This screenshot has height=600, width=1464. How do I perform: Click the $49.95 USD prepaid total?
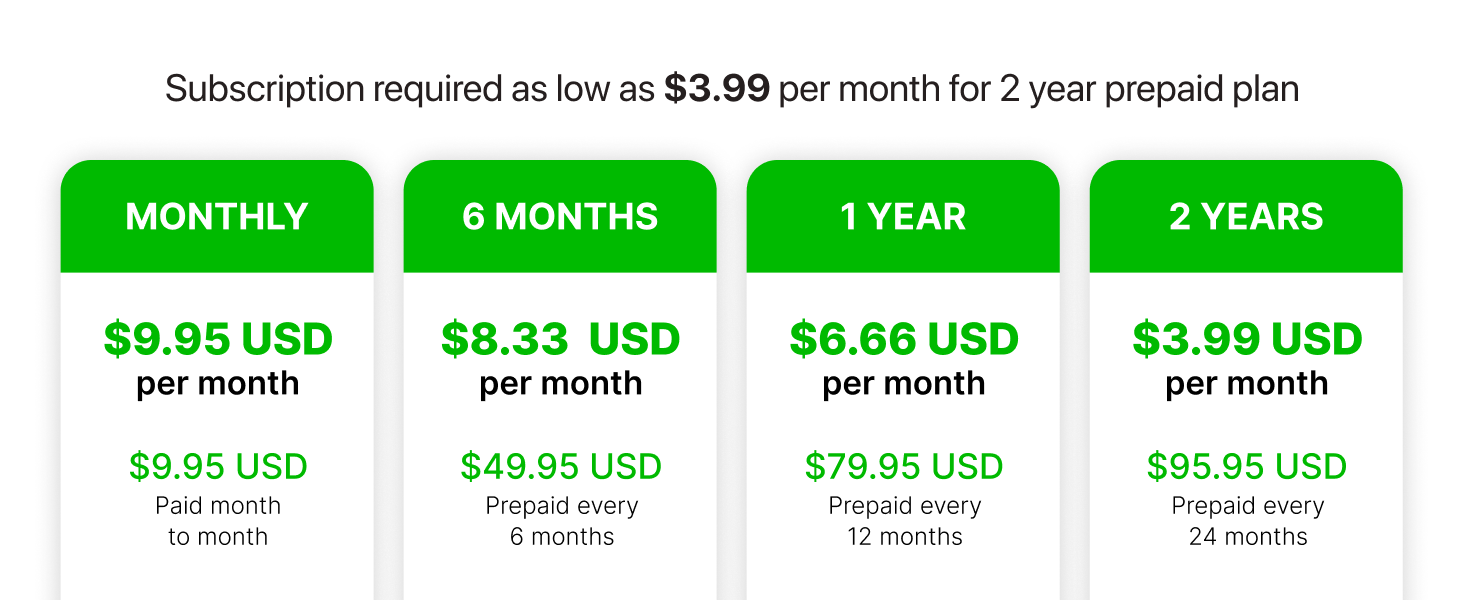[x=561, y=467]
